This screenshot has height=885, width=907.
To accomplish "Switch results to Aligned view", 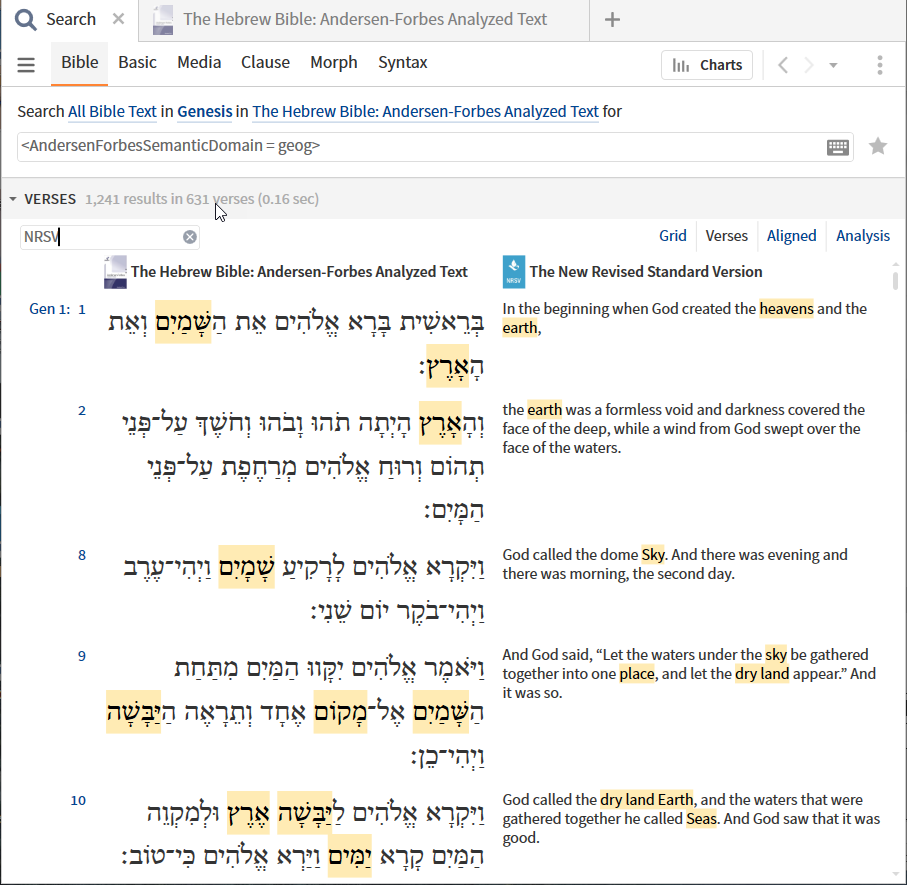I will 791,236.
